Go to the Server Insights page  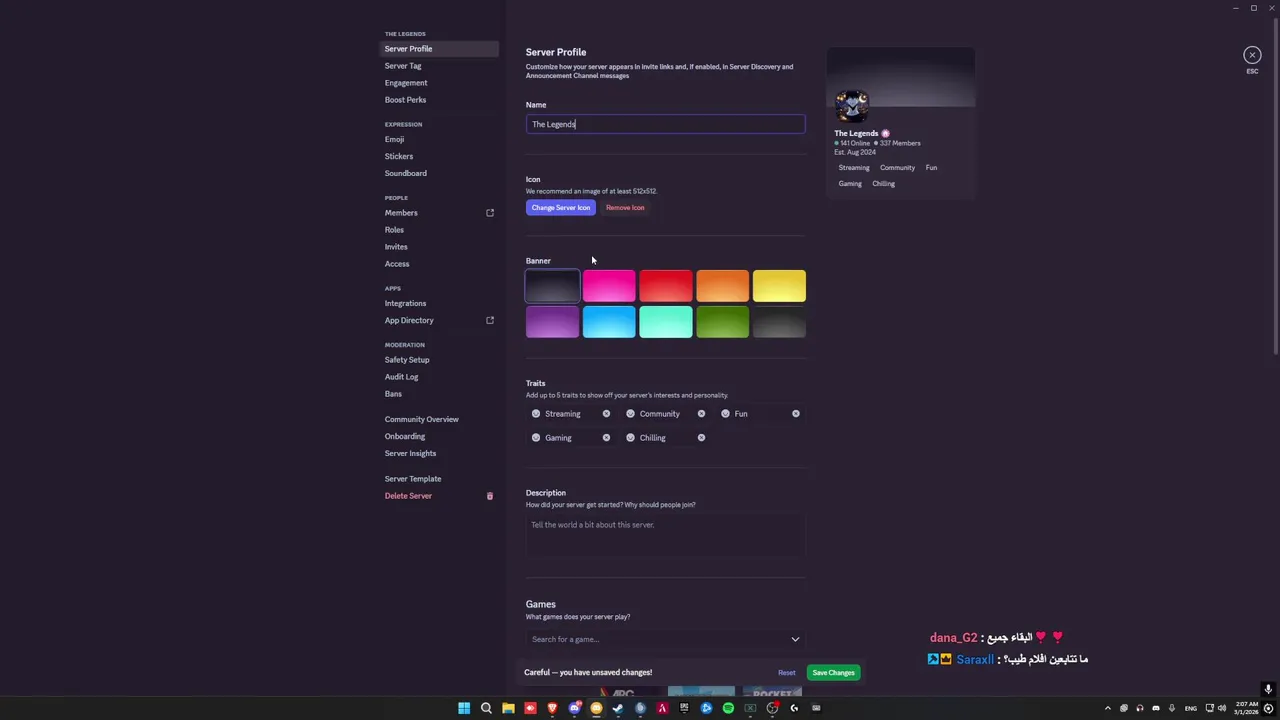410,453
